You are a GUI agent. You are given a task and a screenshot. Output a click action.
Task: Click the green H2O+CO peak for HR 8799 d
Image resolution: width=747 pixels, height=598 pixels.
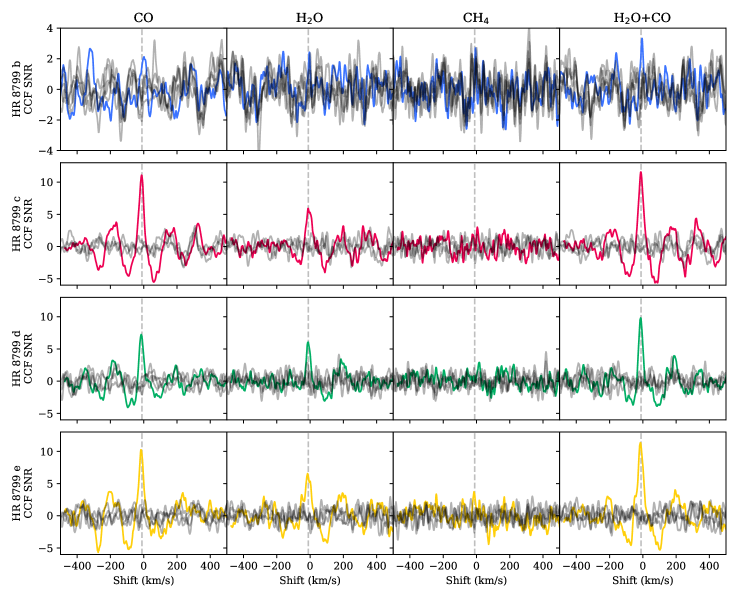click(x=640, y=318)
